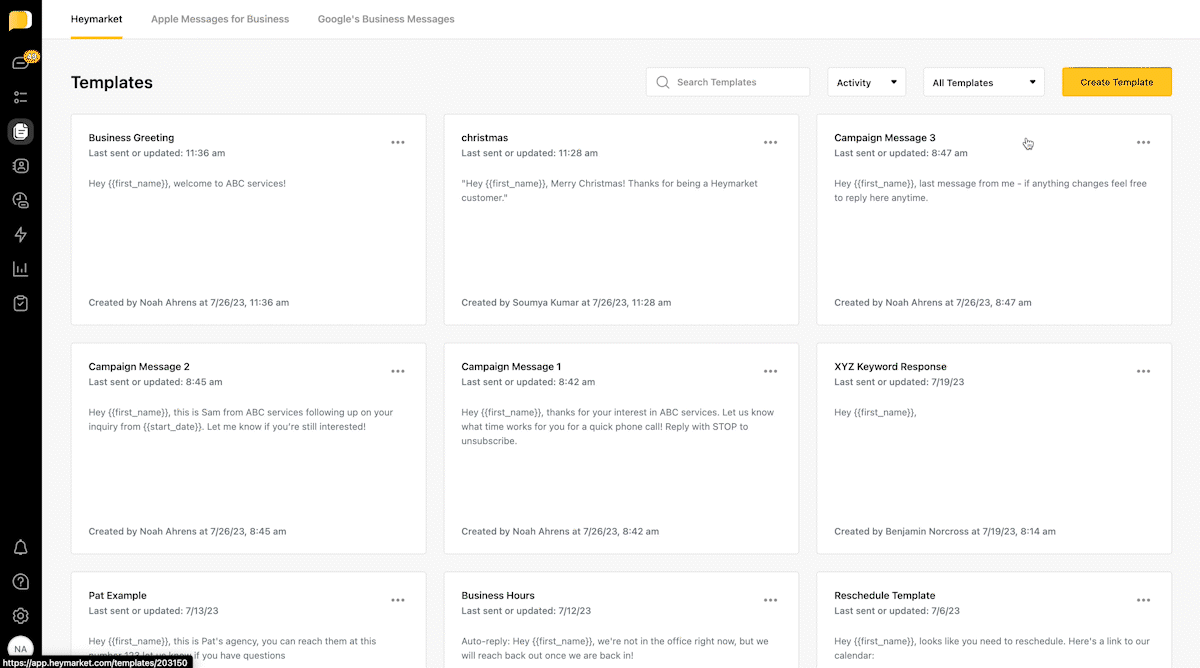Open the Chats icon in the sidebar
This screenshot has height=668, width=1200.
(x=20, y=60)
